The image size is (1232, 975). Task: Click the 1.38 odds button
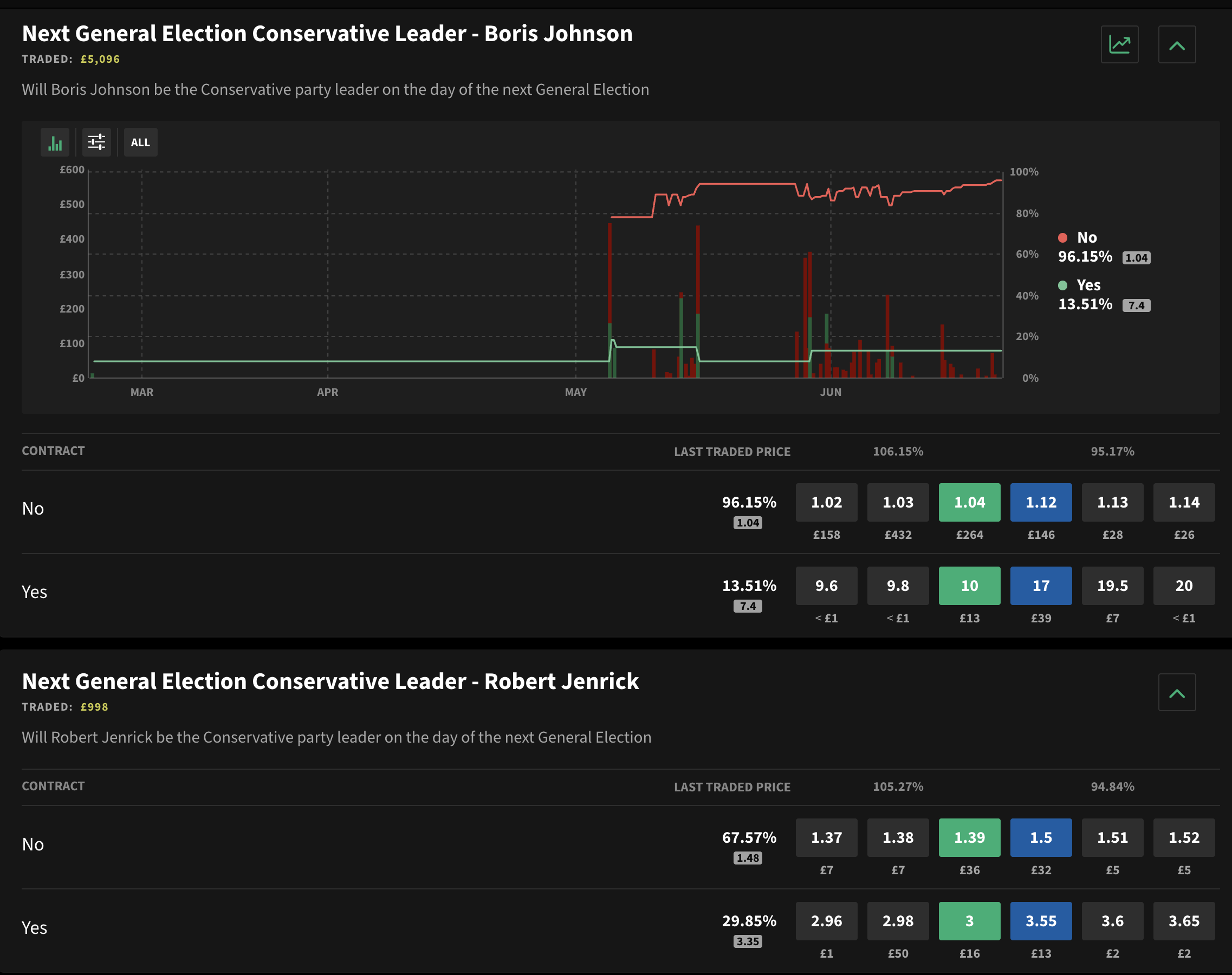(x=898, y=837)
